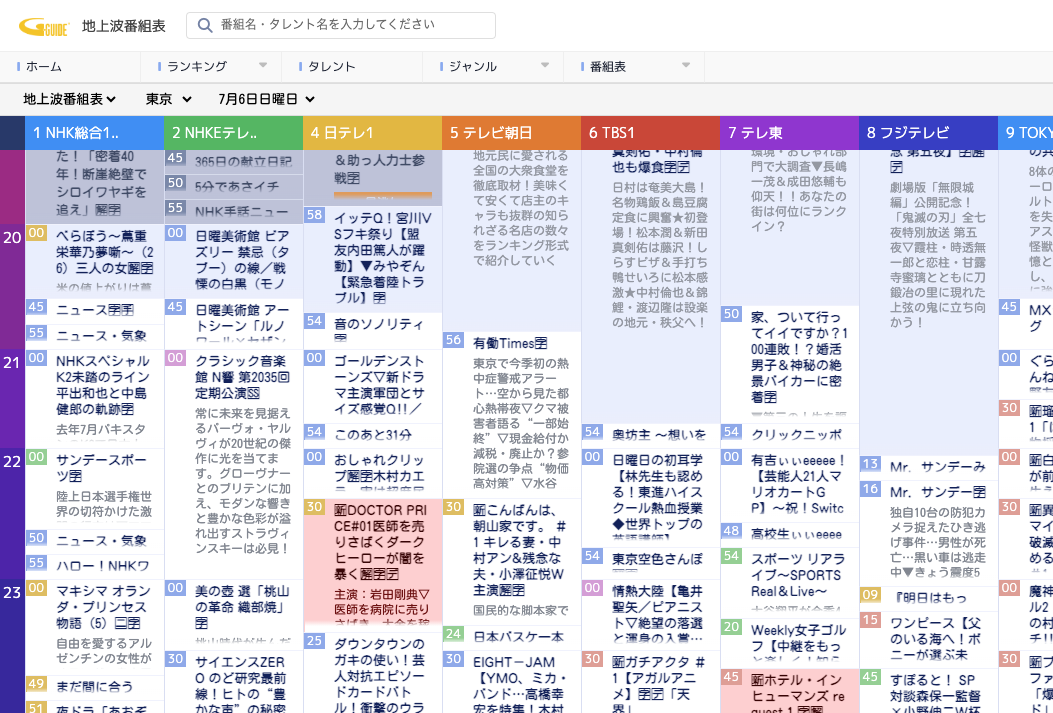The width and height of the screenshot is (1053, 713).
Task: Open こんばんは、朝山家です。 drama listing
Action: pyautogui.click(x=512, y=561)
